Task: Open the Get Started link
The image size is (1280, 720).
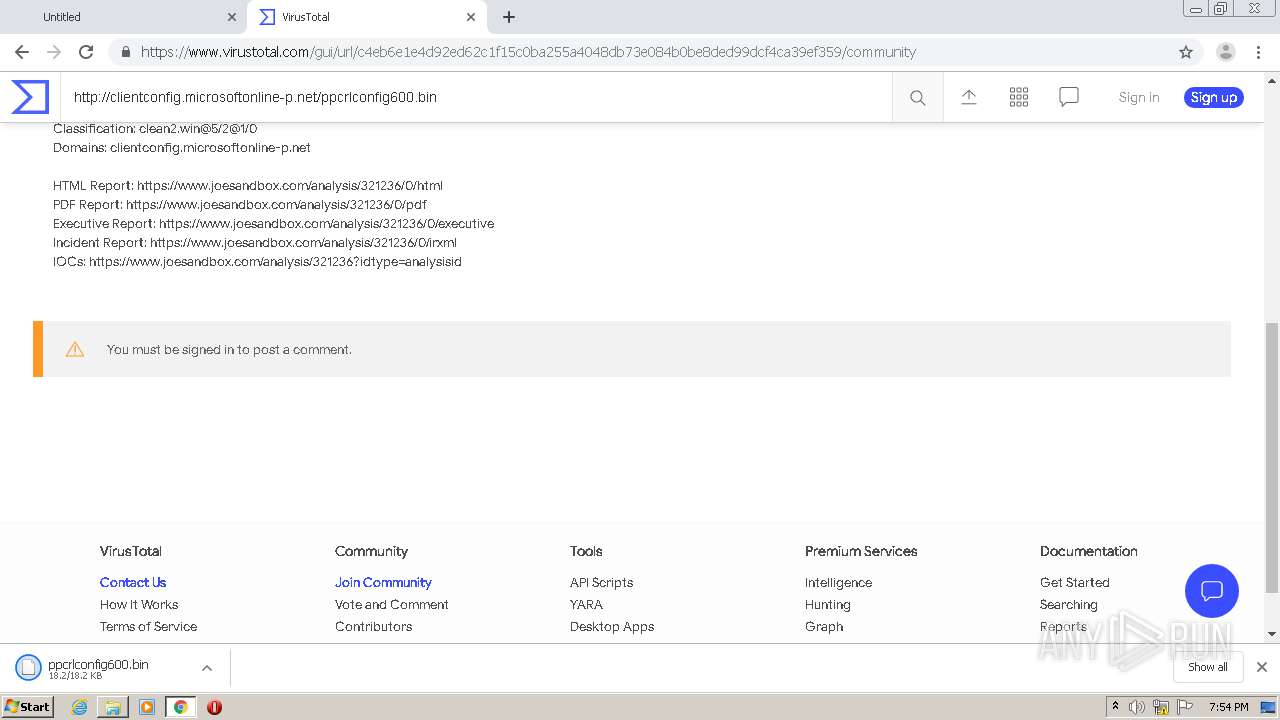Action: tap(1075, 582)
